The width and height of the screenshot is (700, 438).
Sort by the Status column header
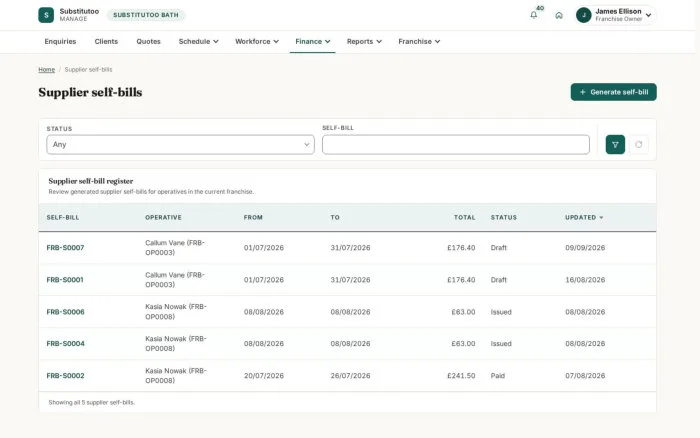pyautogui.click(x=504, y=217)
